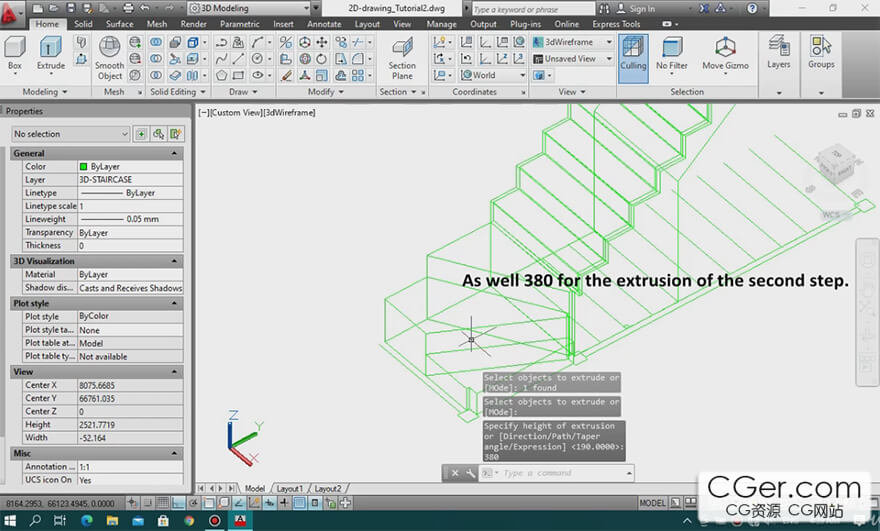
Task: Toggle Snap mode in status bar
Action: [x=148, y=503]
